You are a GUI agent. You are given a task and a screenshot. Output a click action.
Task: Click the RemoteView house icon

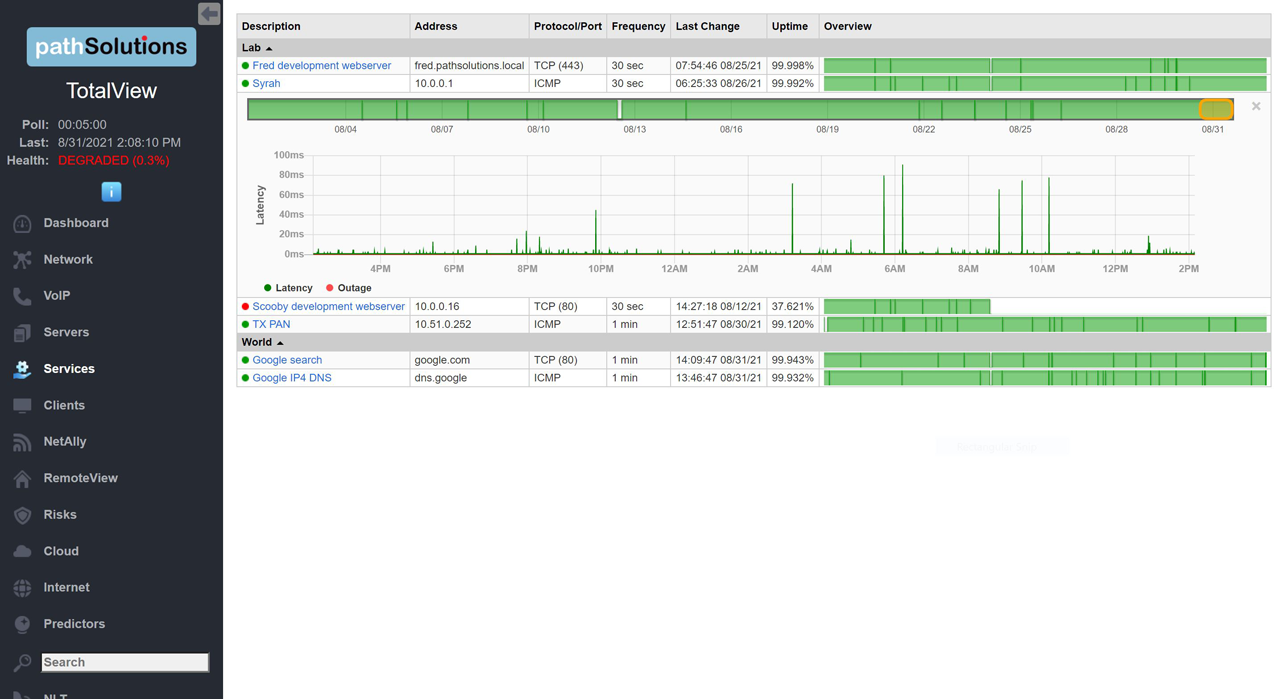point(22,479)
